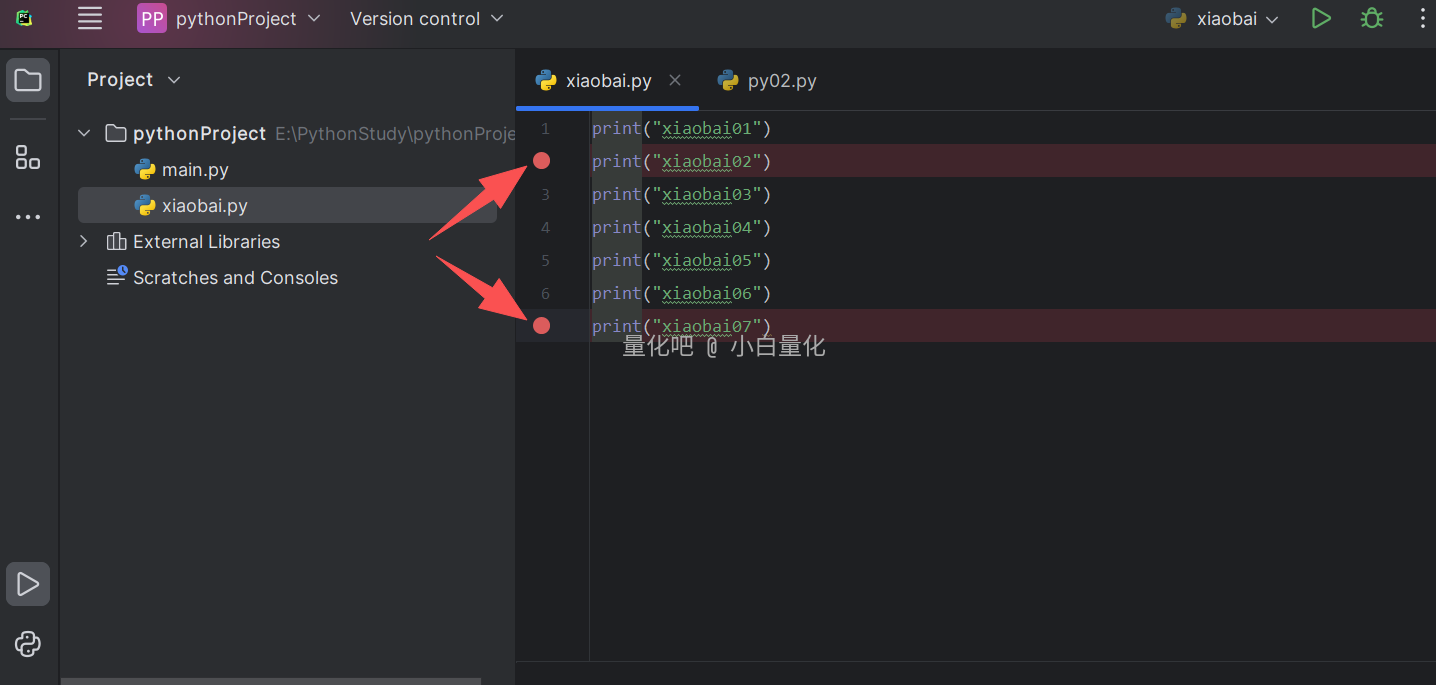The image size is (1436, 685).
Task: Open the Version control dropdown
Action: (426, 18)
